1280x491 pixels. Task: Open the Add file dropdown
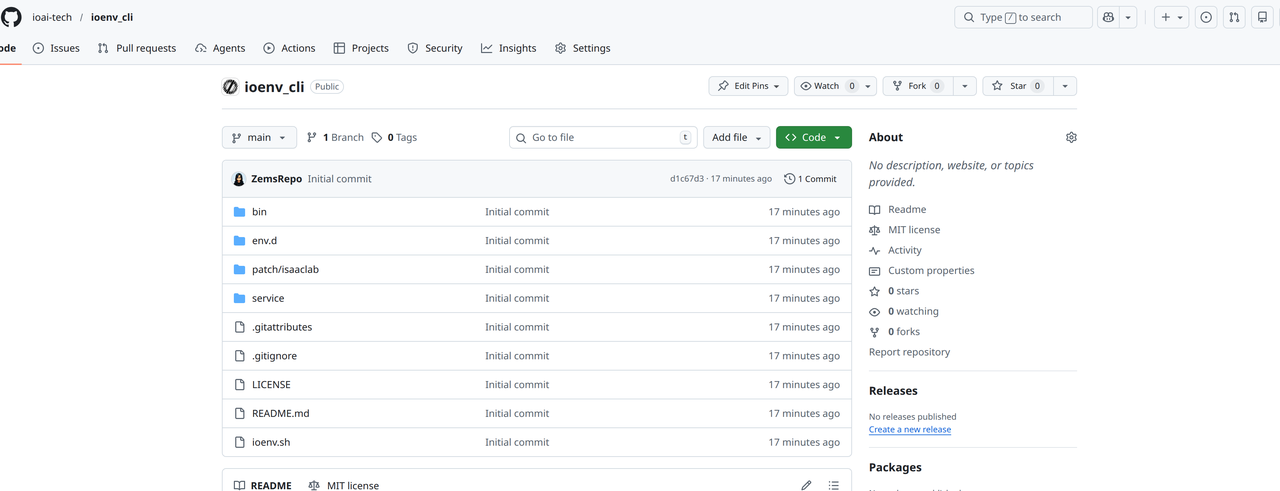(x=737, y=137)
